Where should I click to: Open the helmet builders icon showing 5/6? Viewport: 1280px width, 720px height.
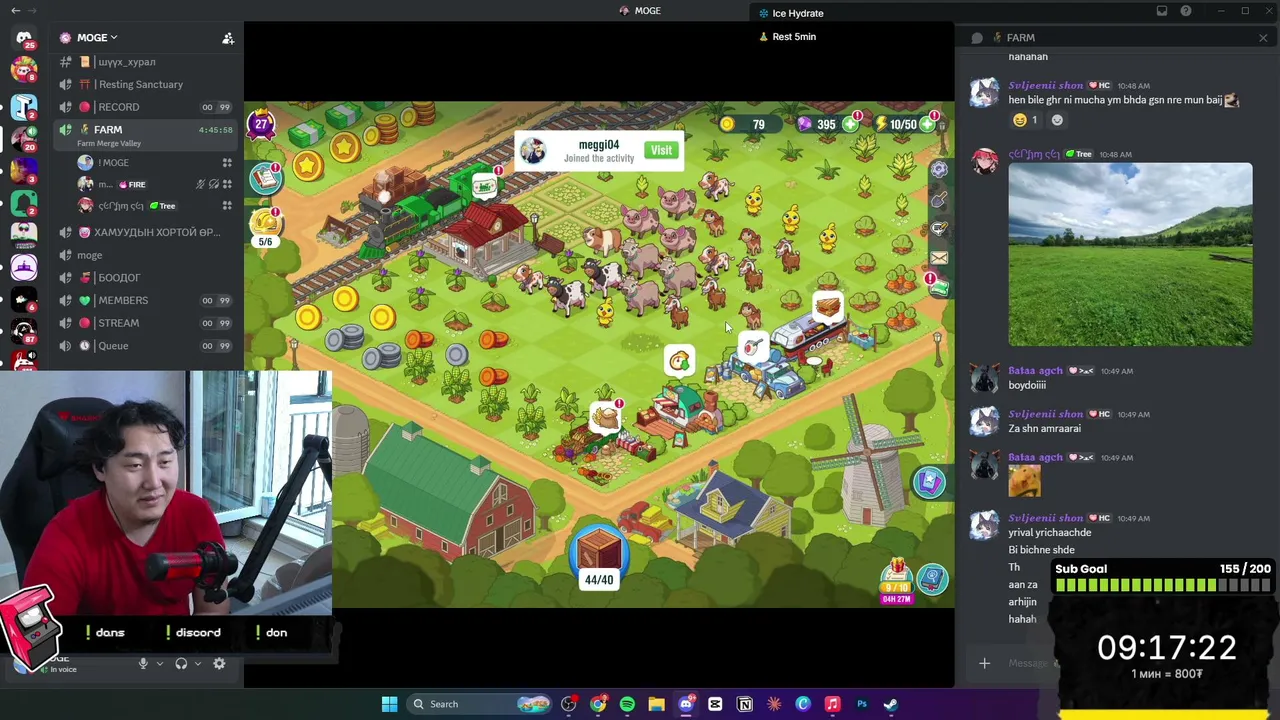pyautogui.click(x=265, y=225)
